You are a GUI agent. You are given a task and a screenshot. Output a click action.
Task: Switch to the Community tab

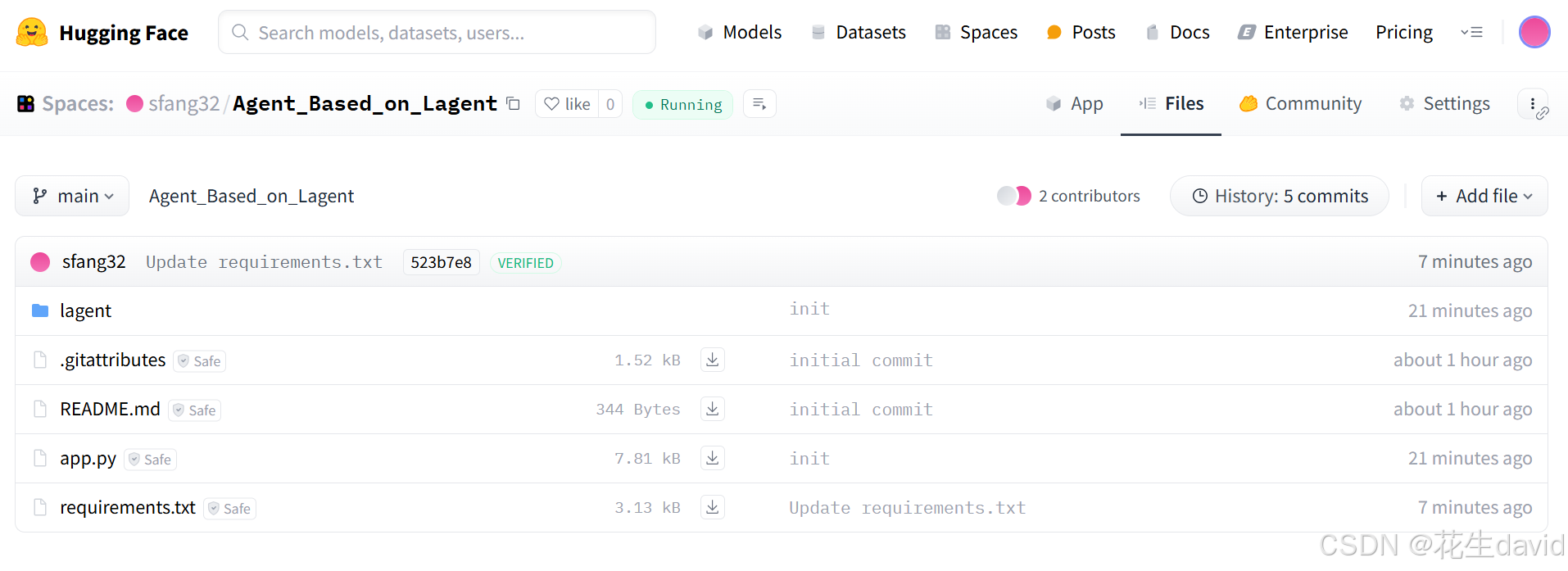[1300, 104]
